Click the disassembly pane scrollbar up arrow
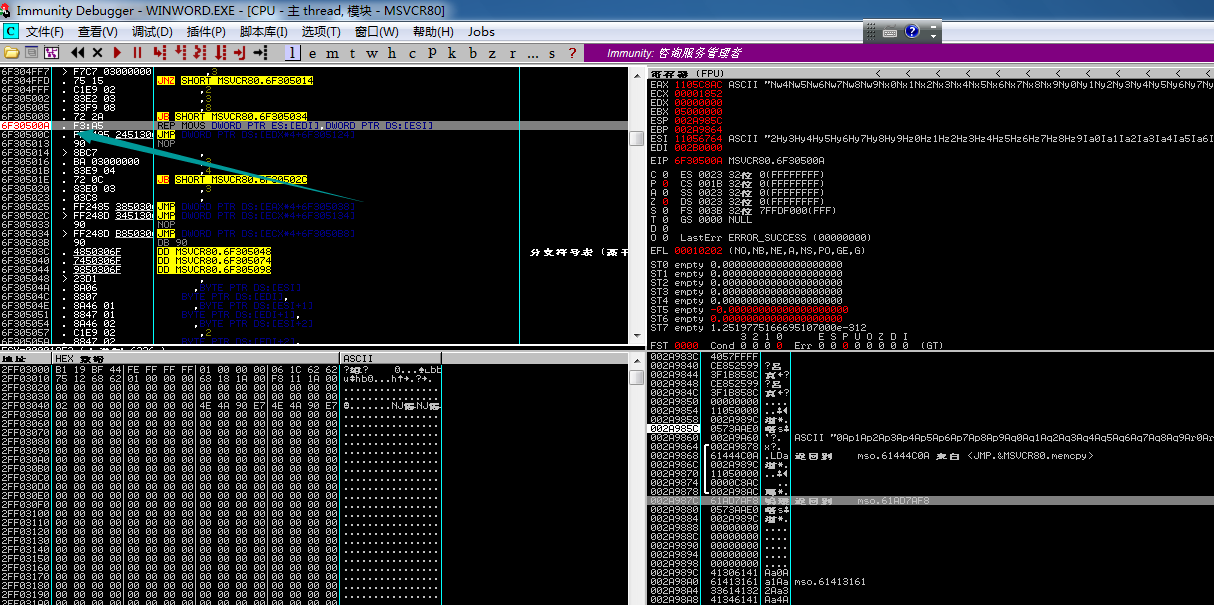The width and height of the screenshot is (1214, 605). pyautogui.click(x=636, y=75)
